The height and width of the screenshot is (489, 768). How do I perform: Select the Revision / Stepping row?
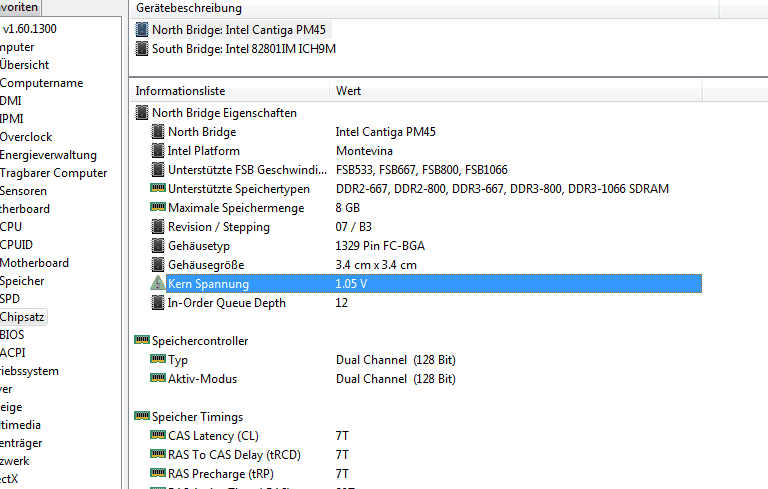[x=219, y=227]
